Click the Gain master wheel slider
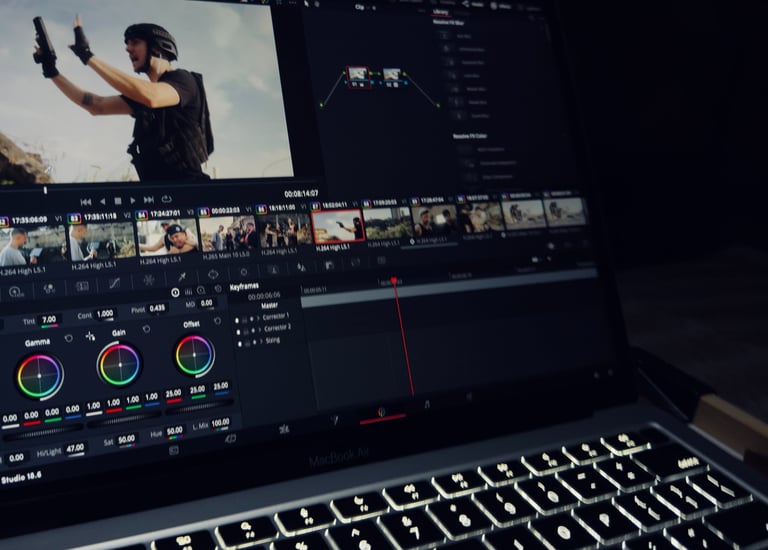The height and width of the screenshot is (550, 768). (x=124, y=418)
